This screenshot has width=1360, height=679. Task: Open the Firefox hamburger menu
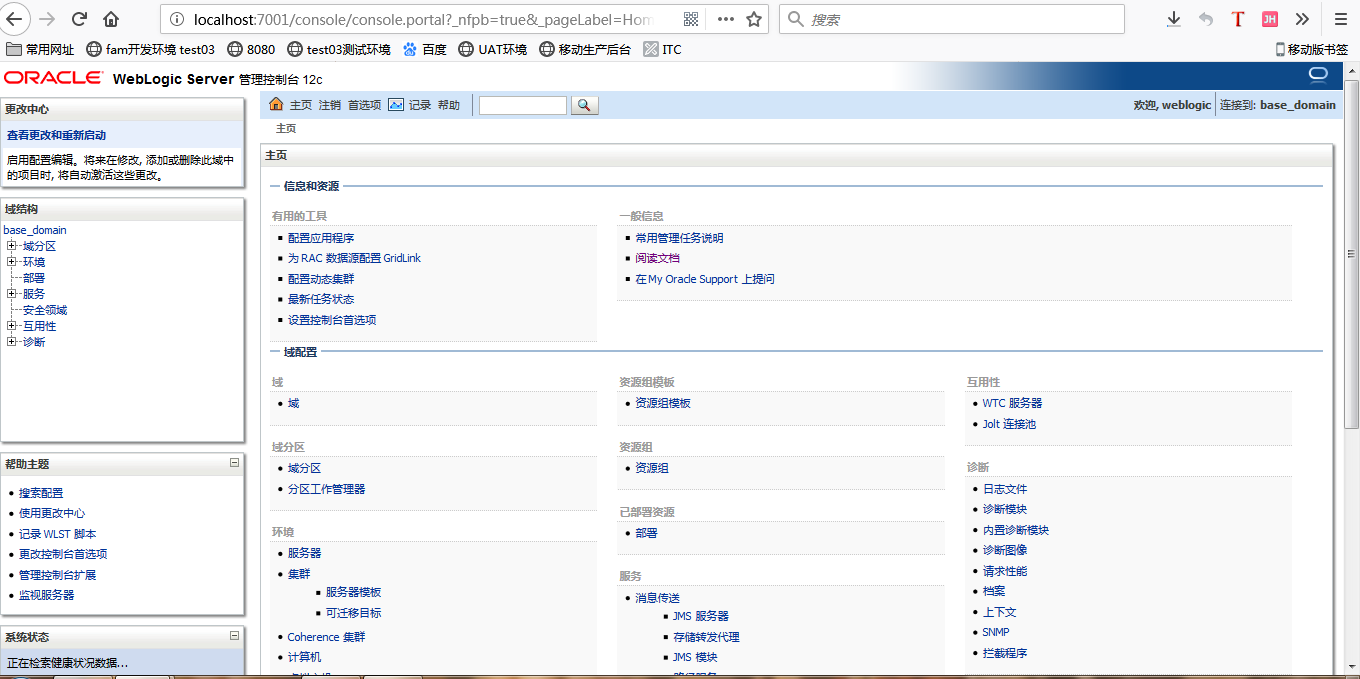(x=1341, y=19)
